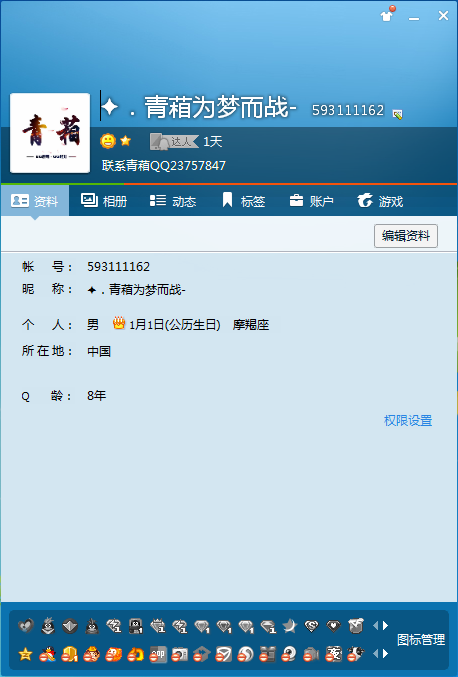This screenshot has width=458, height=677.
Task: Click the 达人 badge icon
Action: pyautogui.click(x=174, y=141)
